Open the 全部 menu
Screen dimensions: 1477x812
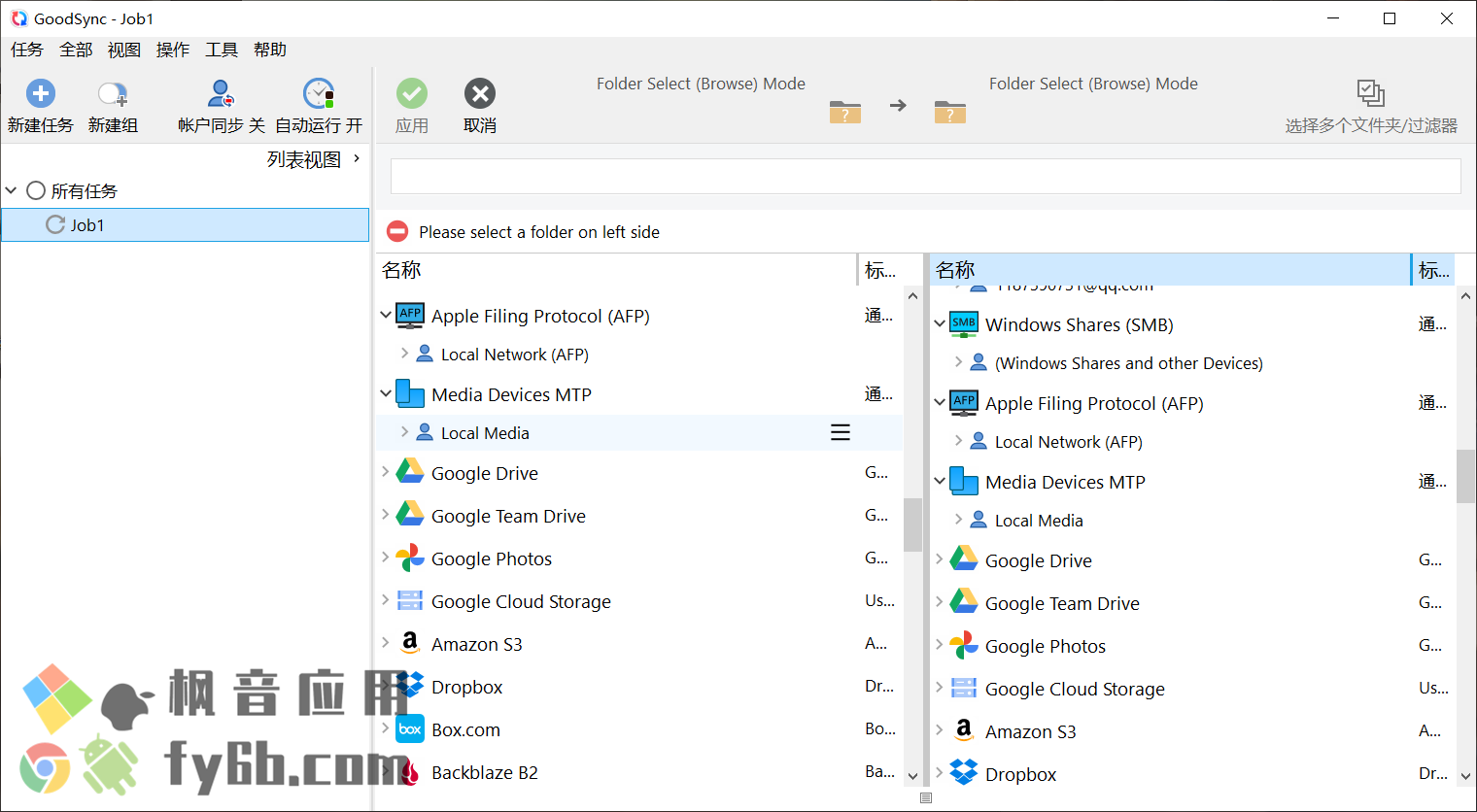[76, 50]
